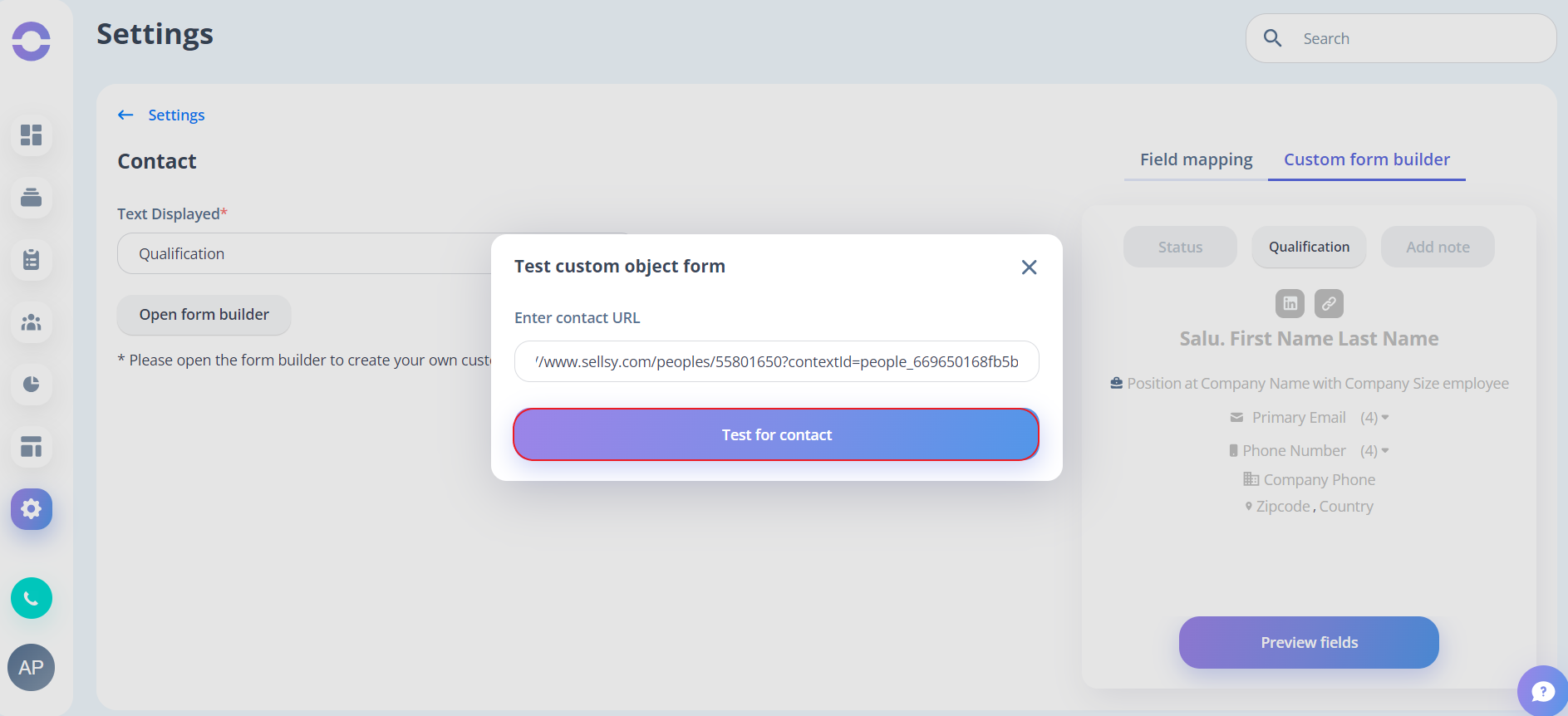Click the green phone dialer button

pyautogui.click(x=32, y=598)
